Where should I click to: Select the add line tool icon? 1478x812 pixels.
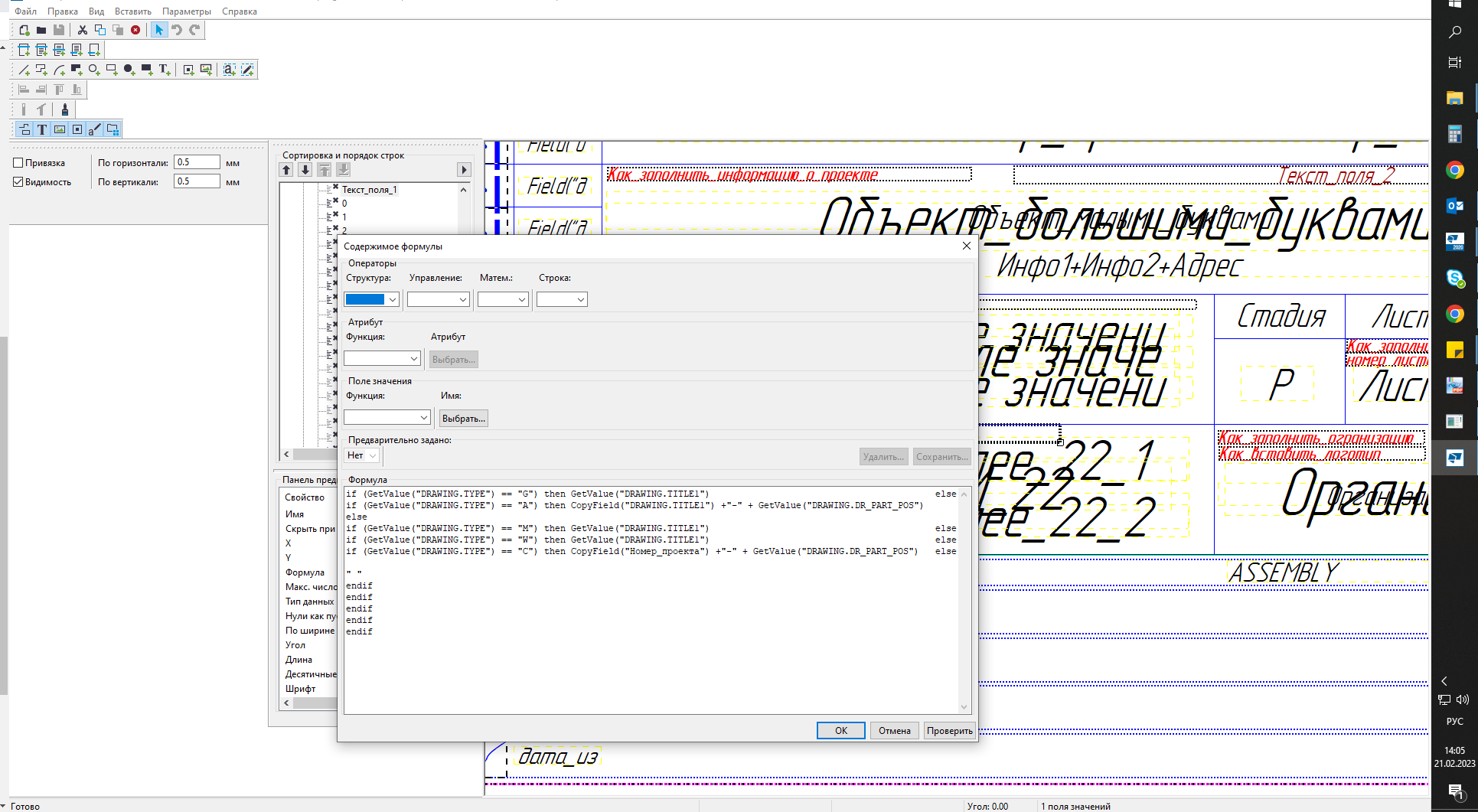24,70
